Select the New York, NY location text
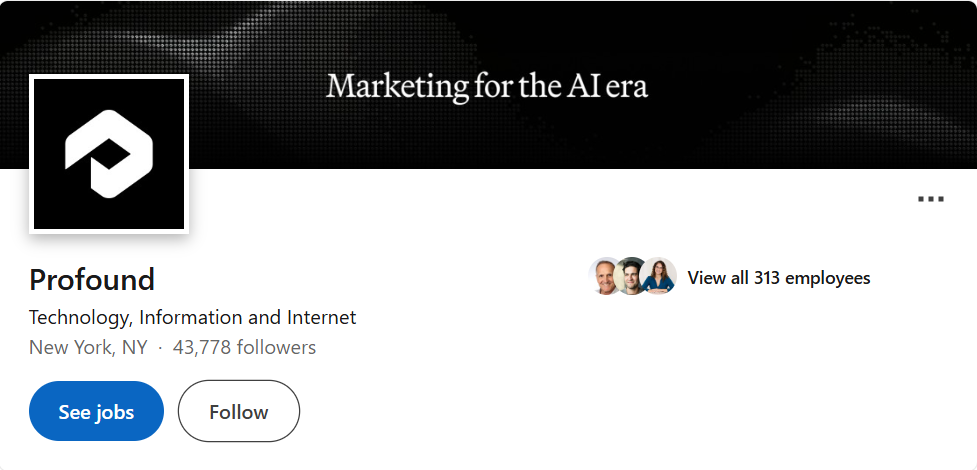 point(88,347)
